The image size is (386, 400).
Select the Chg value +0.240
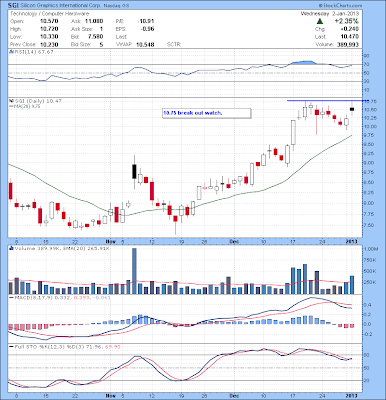[x=350, y=29]
